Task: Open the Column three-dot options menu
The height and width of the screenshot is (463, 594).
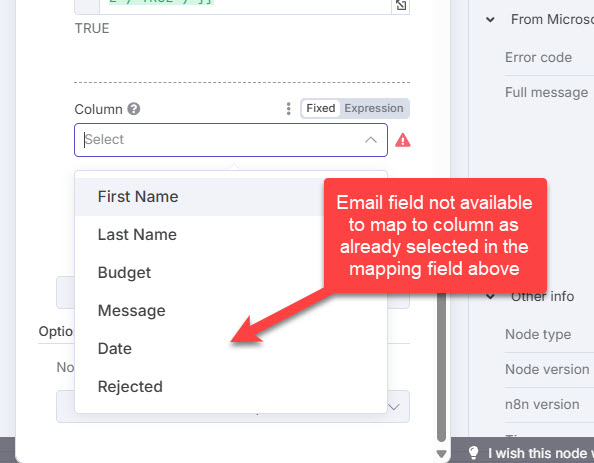Action: click(289, 109)
